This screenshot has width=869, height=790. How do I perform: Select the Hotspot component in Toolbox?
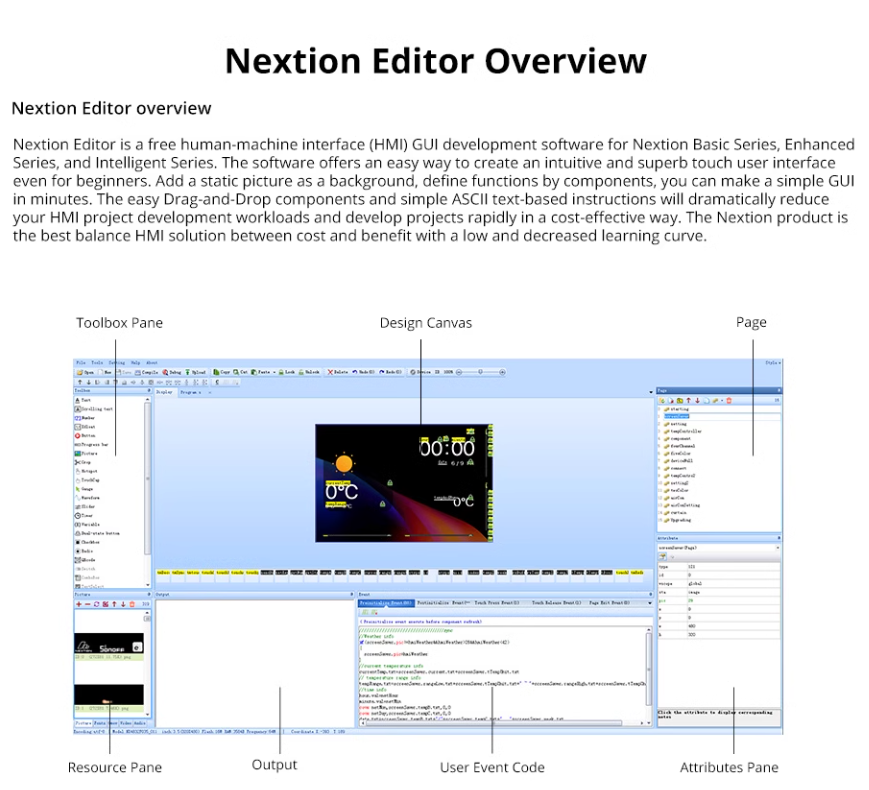(x=86, y=471)
